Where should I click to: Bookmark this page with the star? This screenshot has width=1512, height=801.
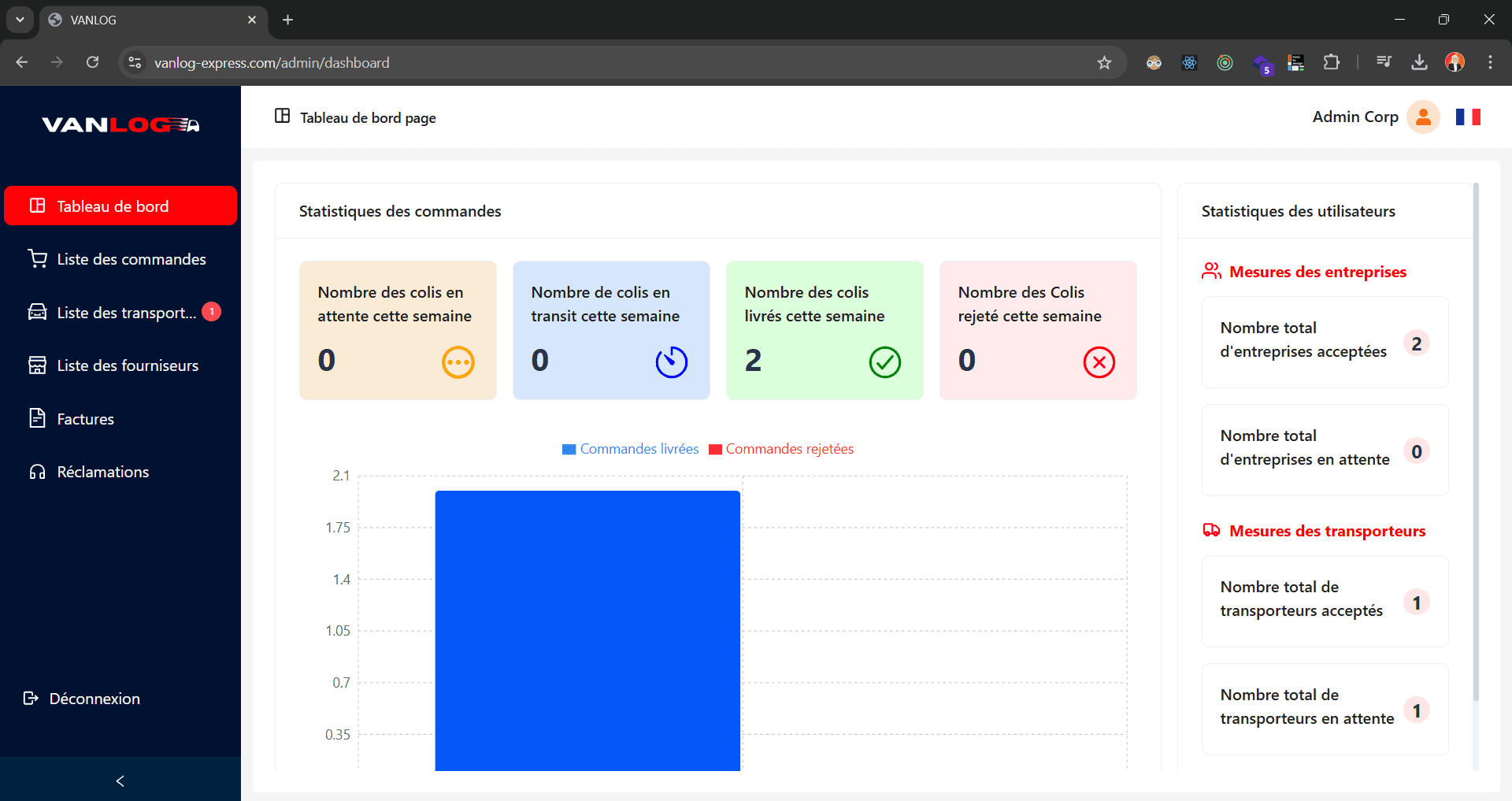[1104, 62]
